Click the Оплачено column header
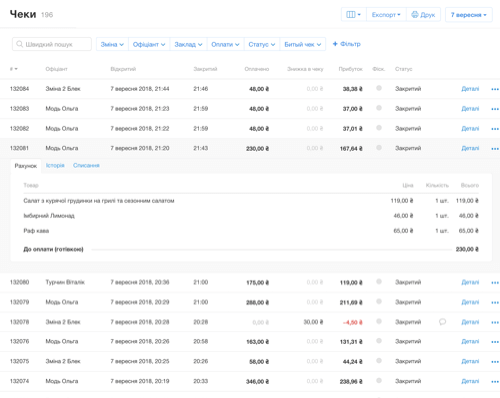Image resolution: width=500 pixels, height=398 pixels. click(257, 69)
